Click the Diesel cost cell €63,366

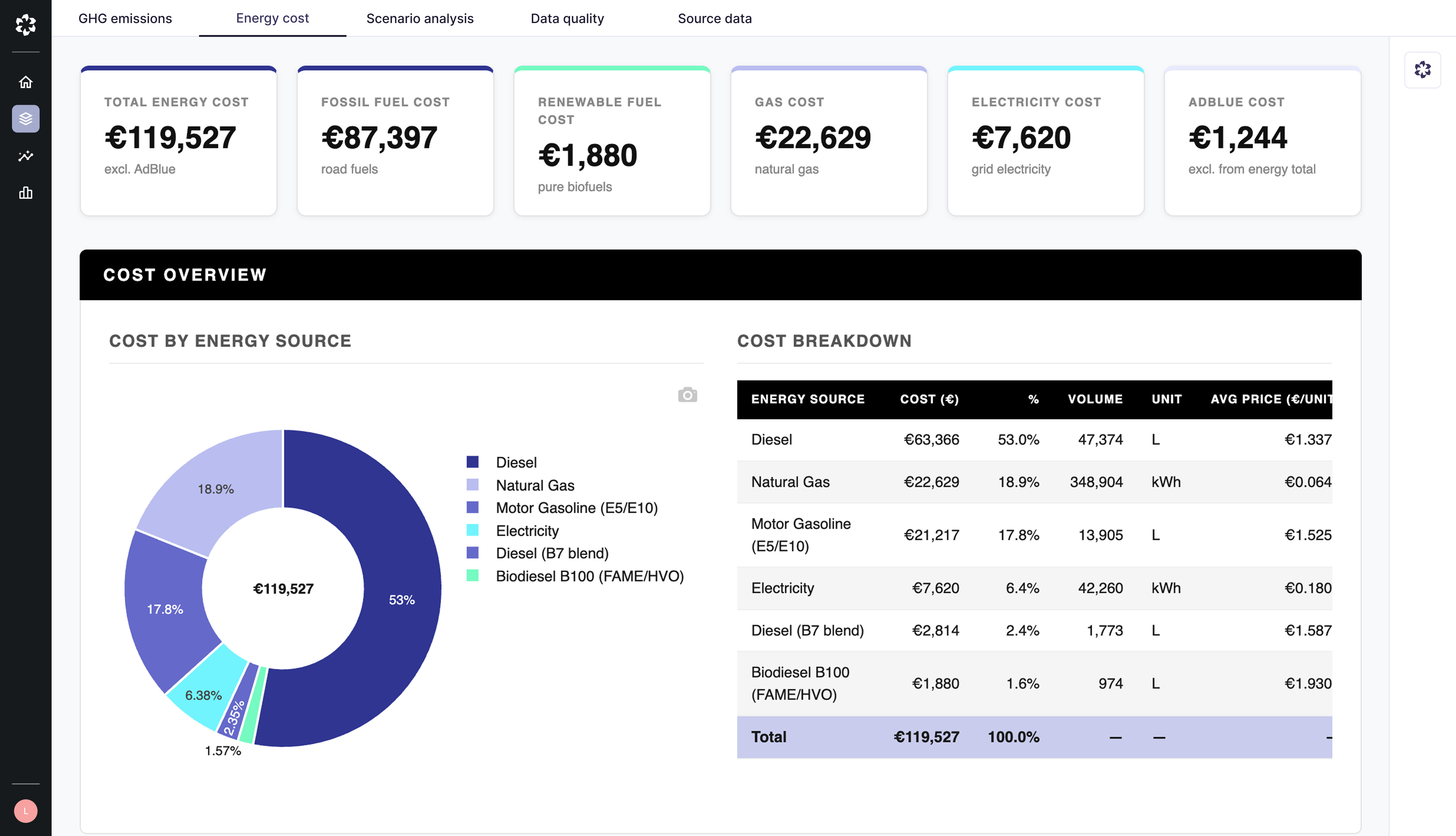(931, 439)
